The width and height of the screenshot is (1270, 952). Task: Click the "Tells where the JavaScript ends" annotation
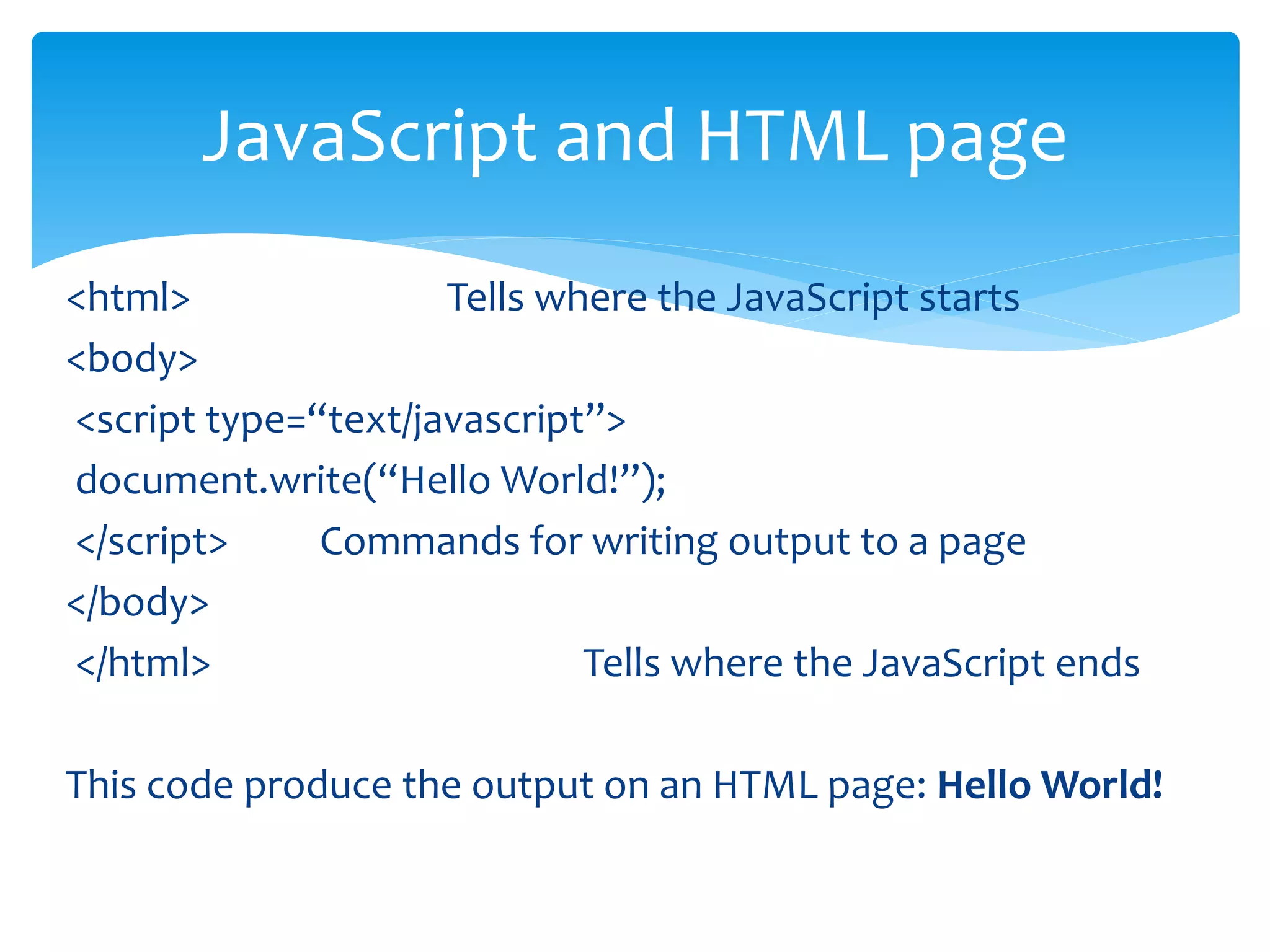click(861, 664)
